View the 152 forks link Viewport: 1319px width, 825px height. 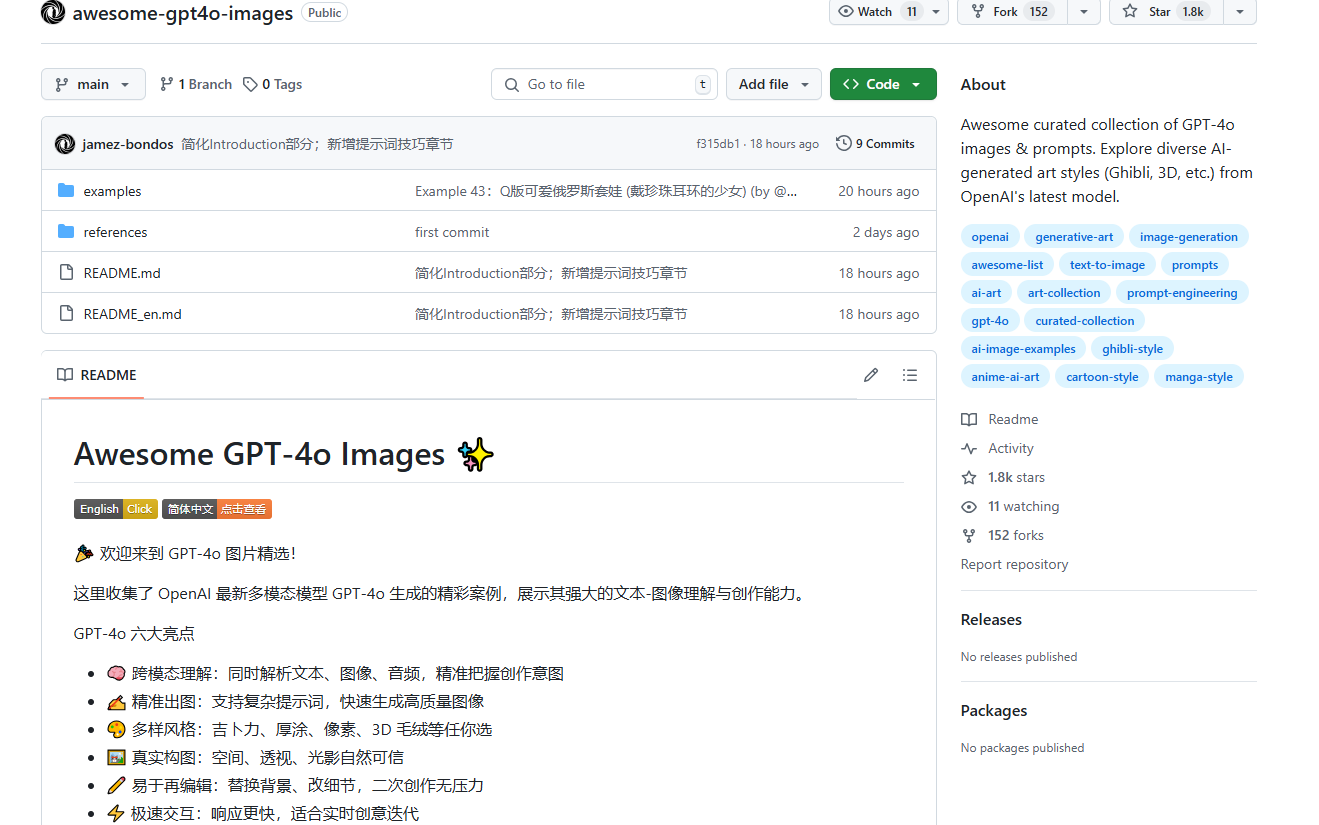(x=1003, y=535)
